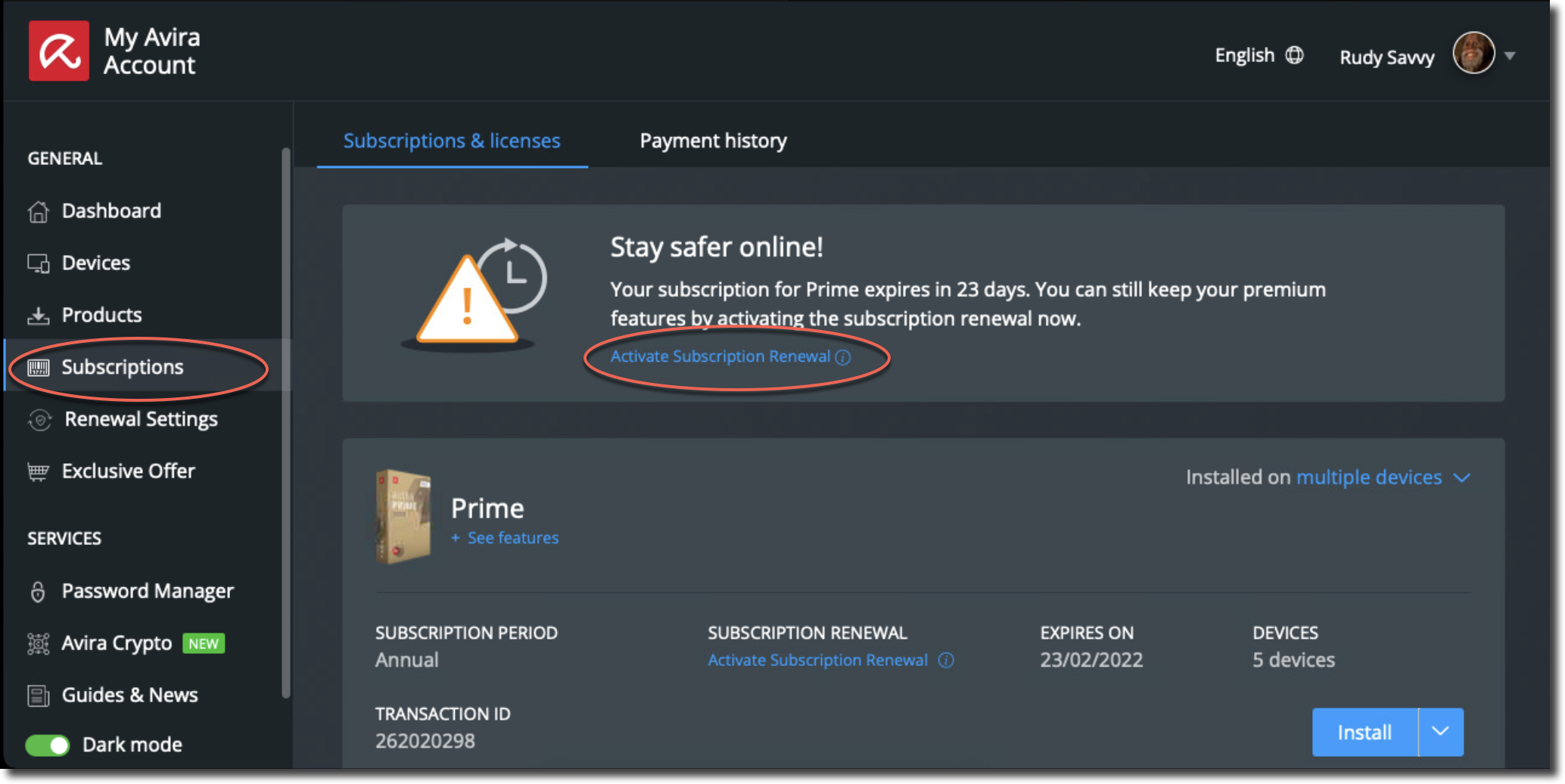This screenshot has height=784, width=1565.
Task: Open Dashboard via house icon
Action: tap(39, 212)
